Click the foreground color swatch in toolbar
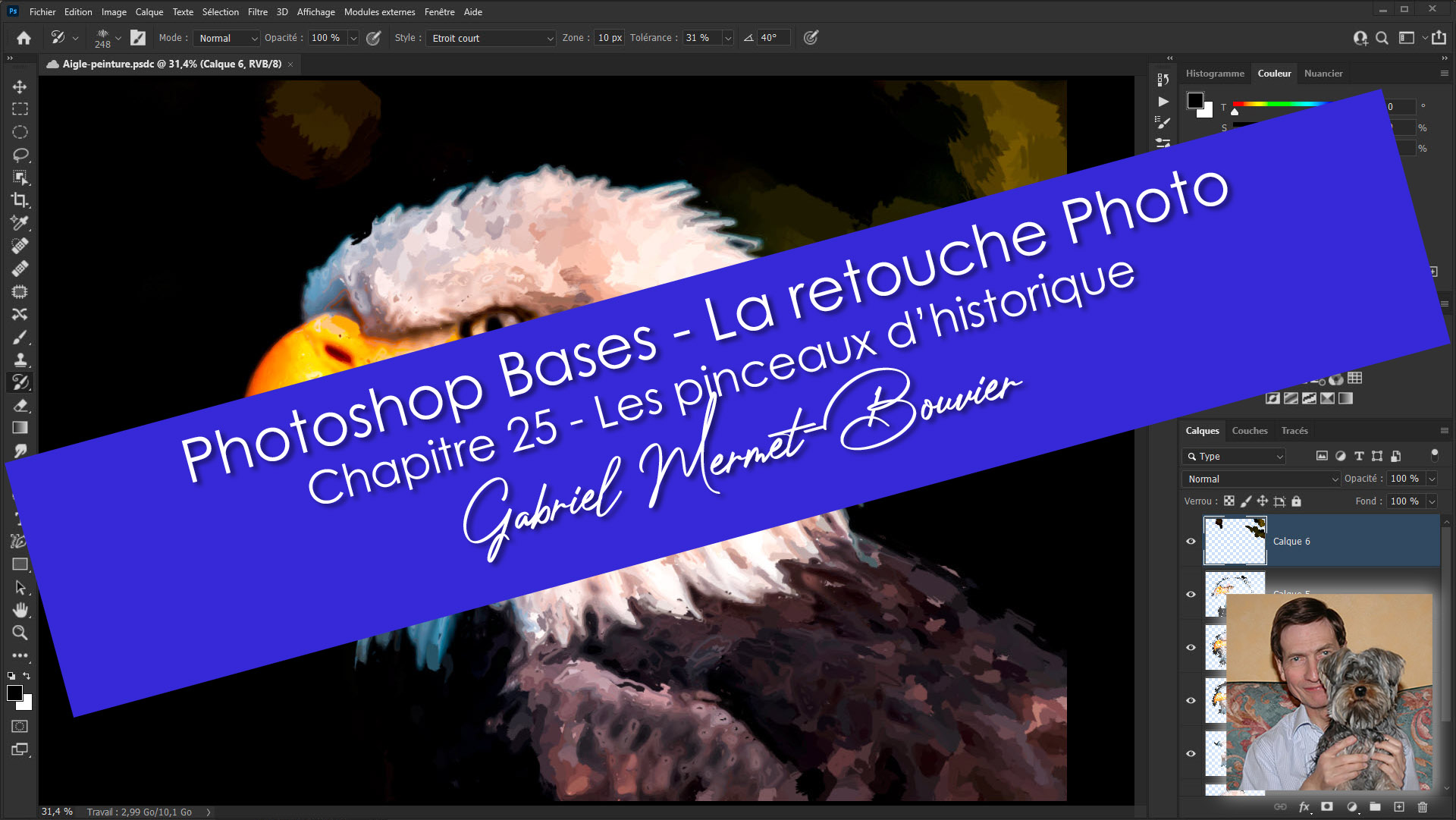1456x820 pixels. (14, 693)
